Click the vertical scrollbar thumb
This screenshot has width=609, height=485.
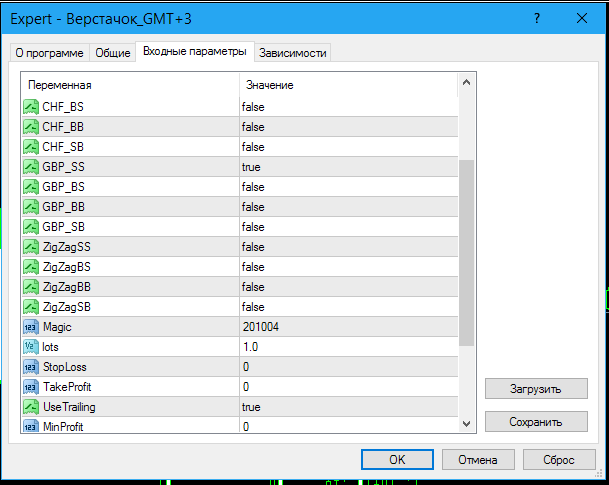click(466, 252)
